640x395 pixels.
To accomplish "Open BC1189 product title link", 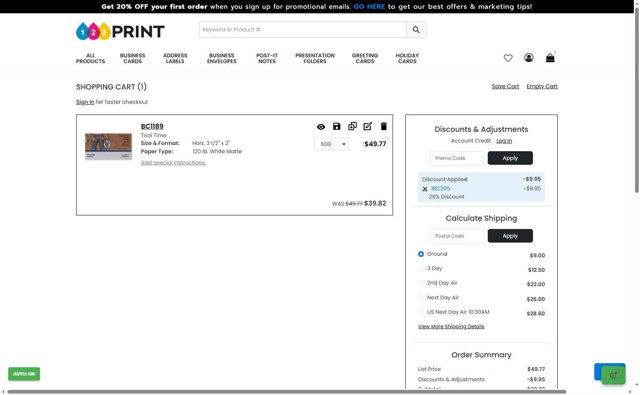I will pyautogui.click(x=152, y=126).
